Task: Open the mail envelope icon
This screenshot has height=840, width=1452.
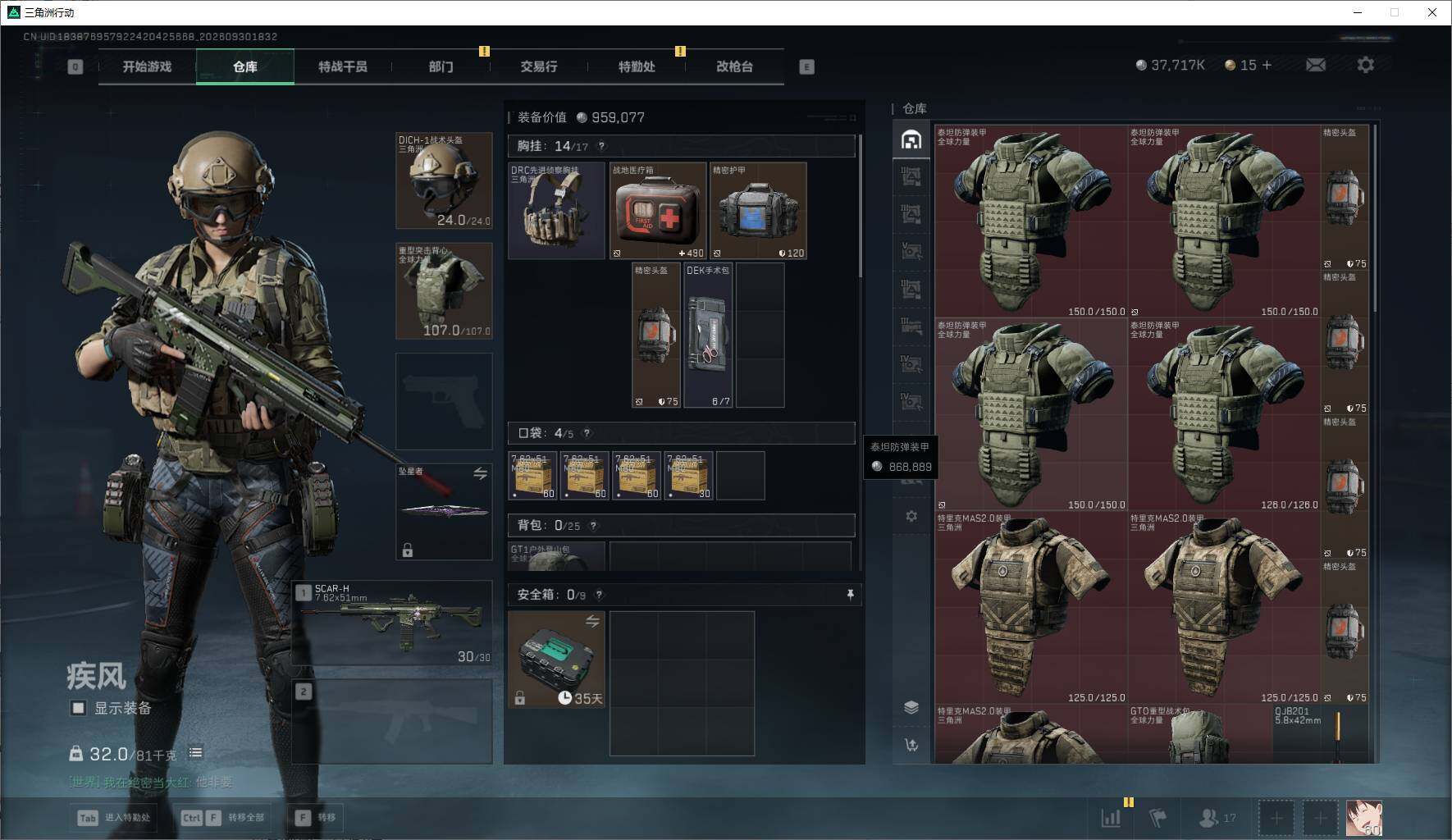Action: point(1315,65)
